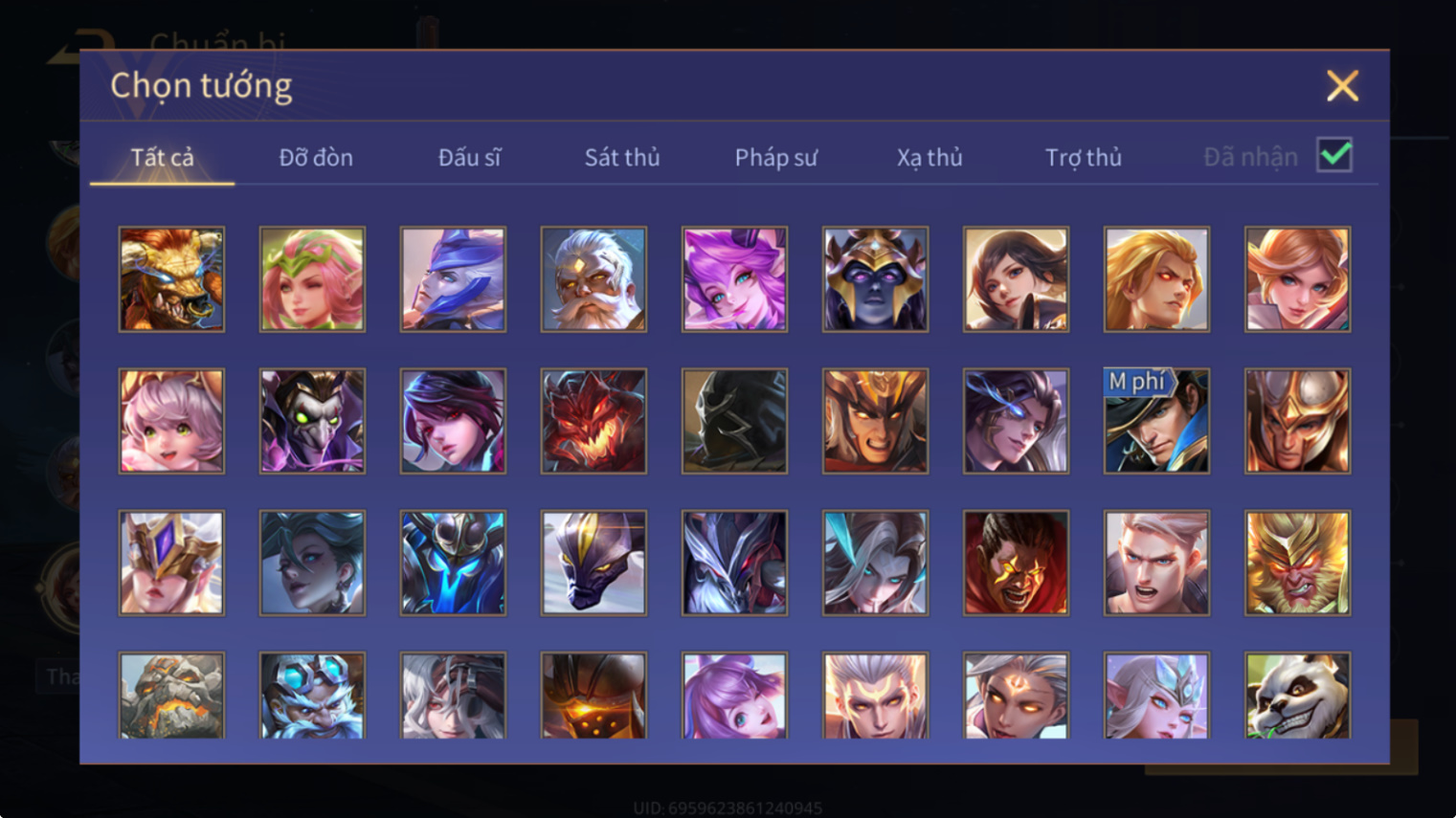Show the Trợ thủ hero list
The height and width of the screenshot is (818, 1456).
coord(1084,157)
